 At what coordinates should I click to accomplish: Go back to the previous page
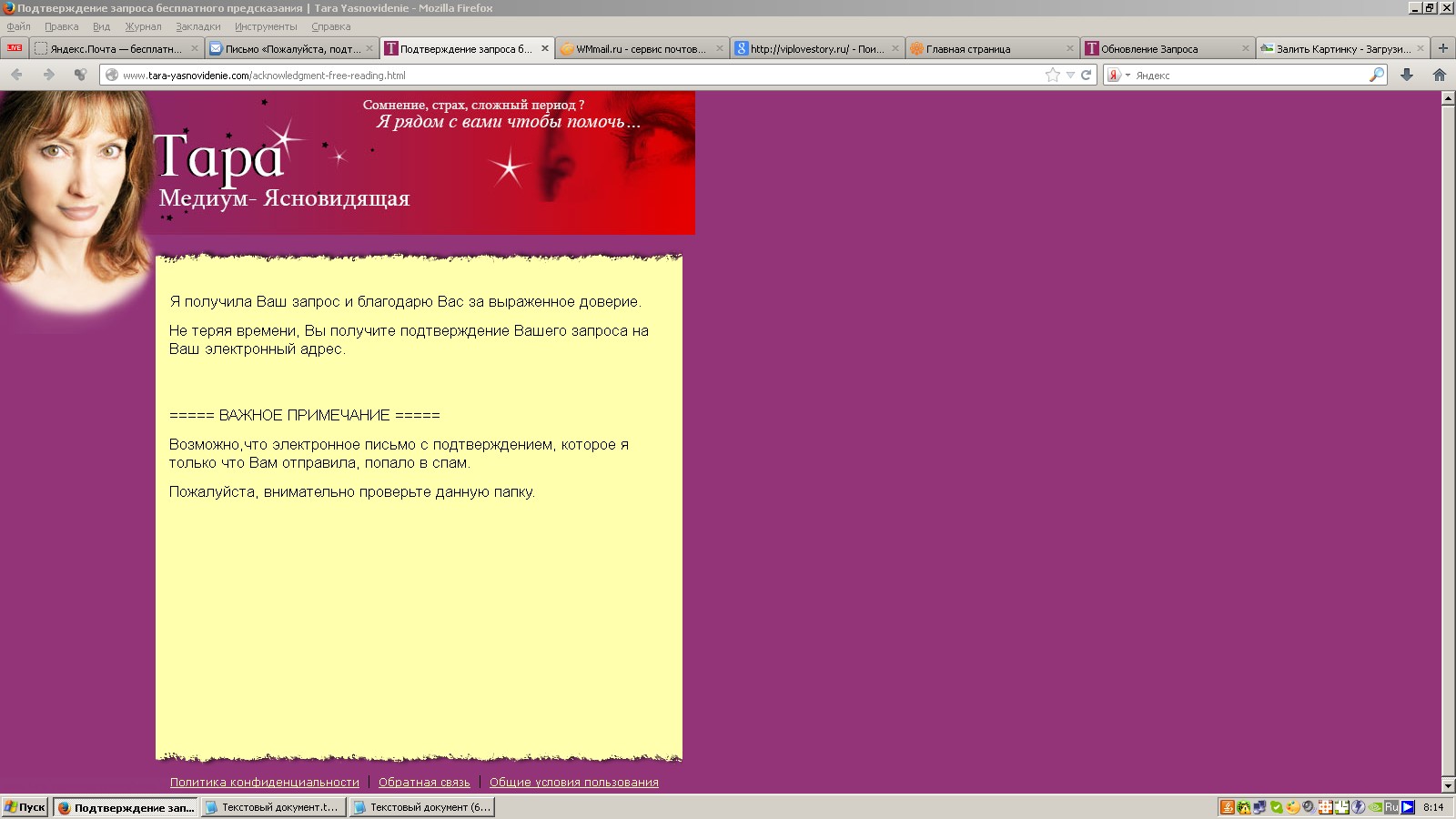[16, 75]
